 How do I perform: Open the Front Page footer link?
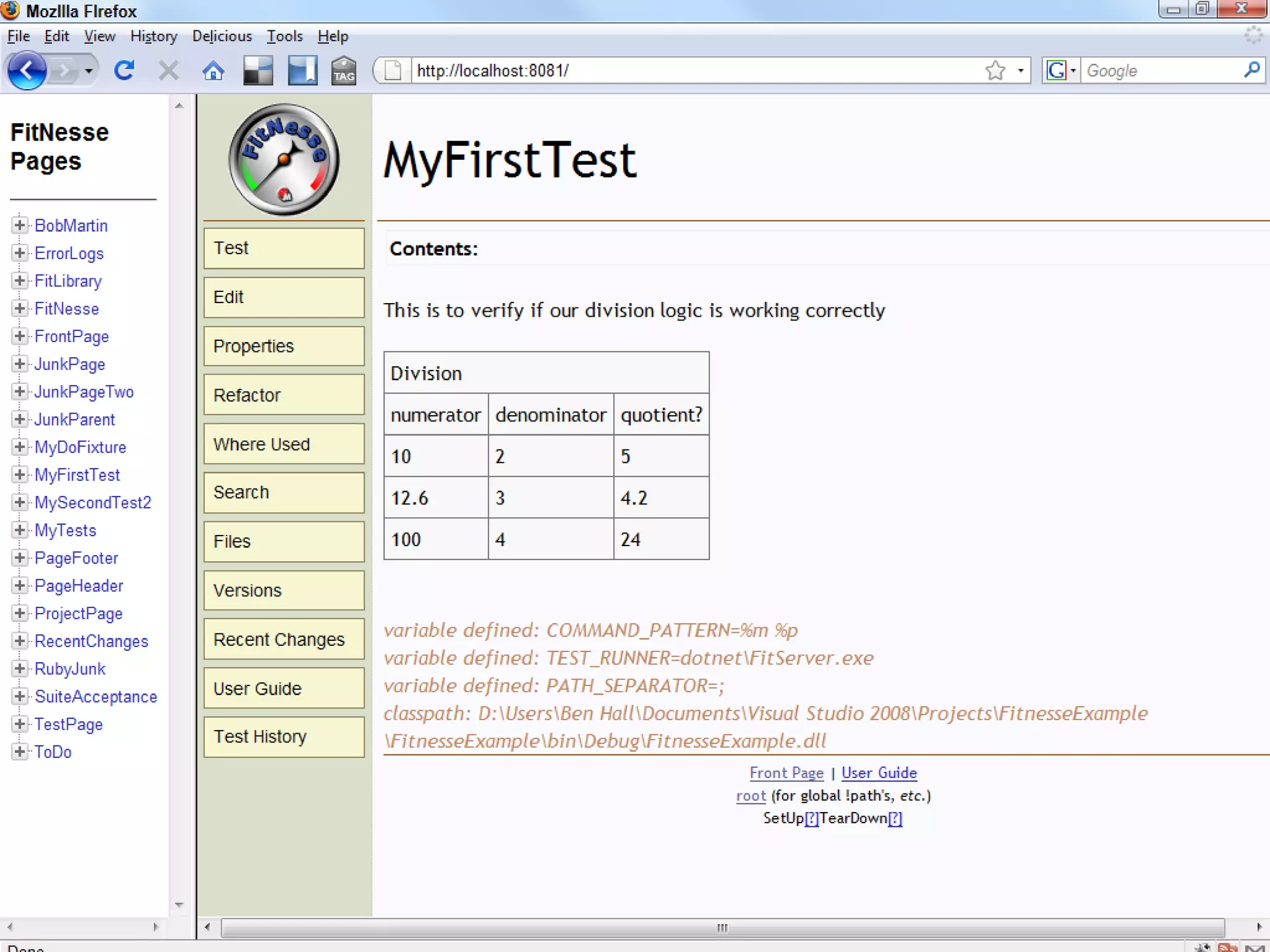(x=786, y=773)
